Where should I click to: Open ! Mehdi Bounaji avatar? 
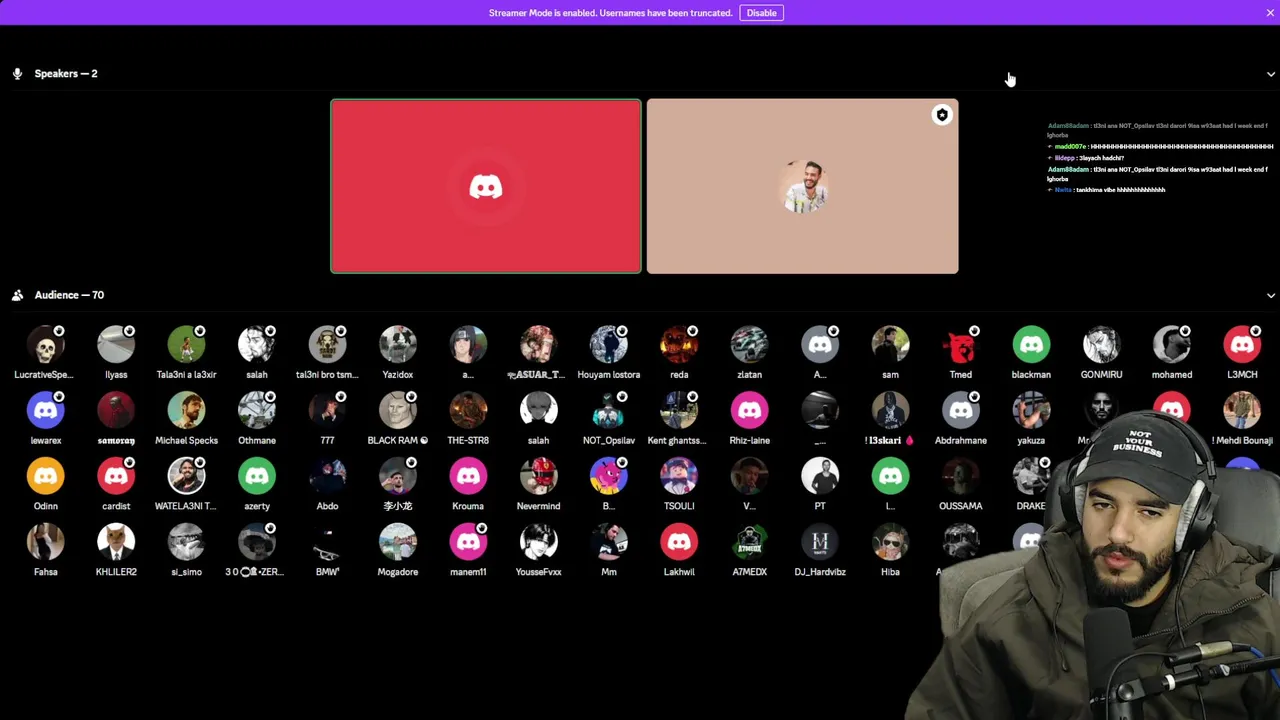coord(1242,411)
